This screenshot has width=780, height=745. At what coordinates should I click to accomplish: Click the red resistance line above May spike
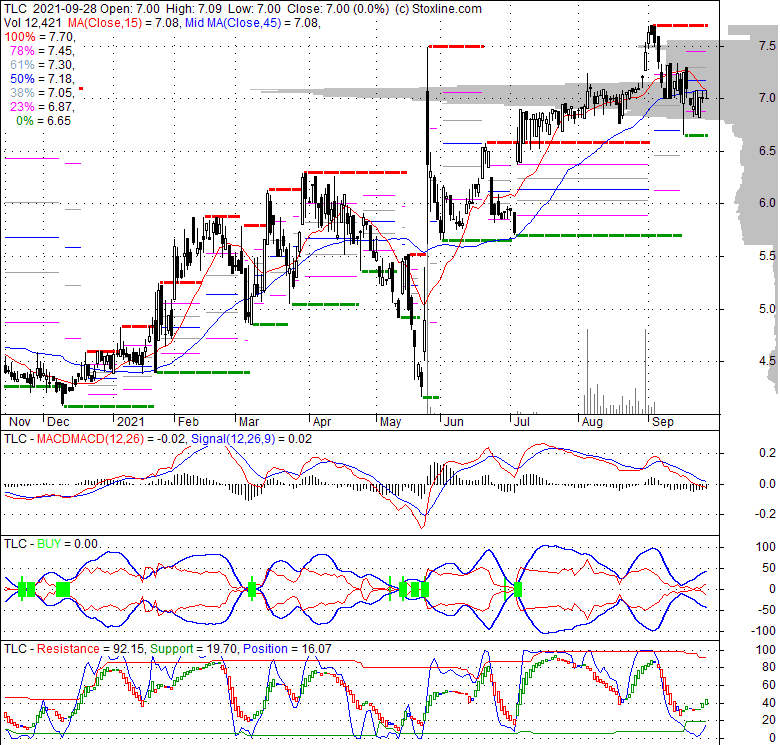pyautogui.click(x=456, y=46)
